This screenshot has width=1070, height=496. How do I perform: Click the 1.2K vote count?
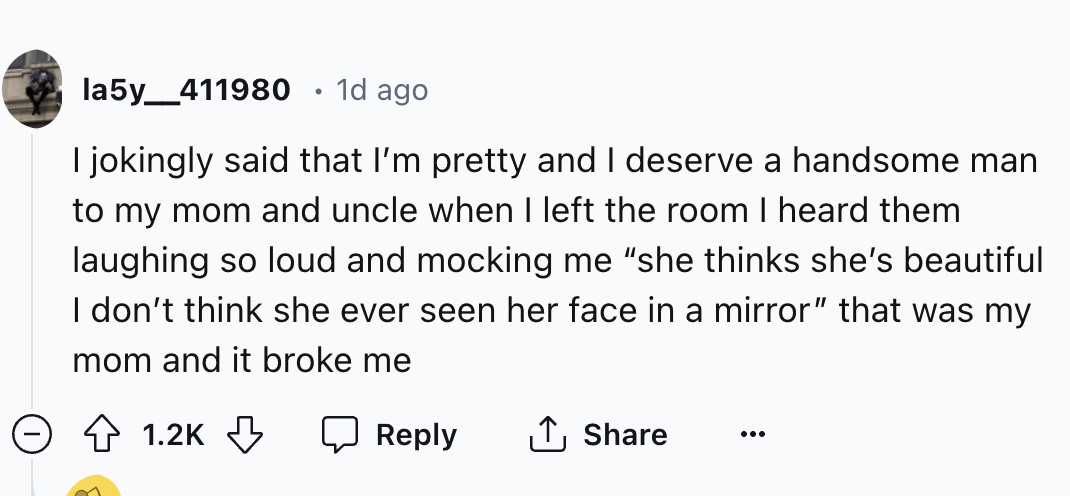click(173, 435)
